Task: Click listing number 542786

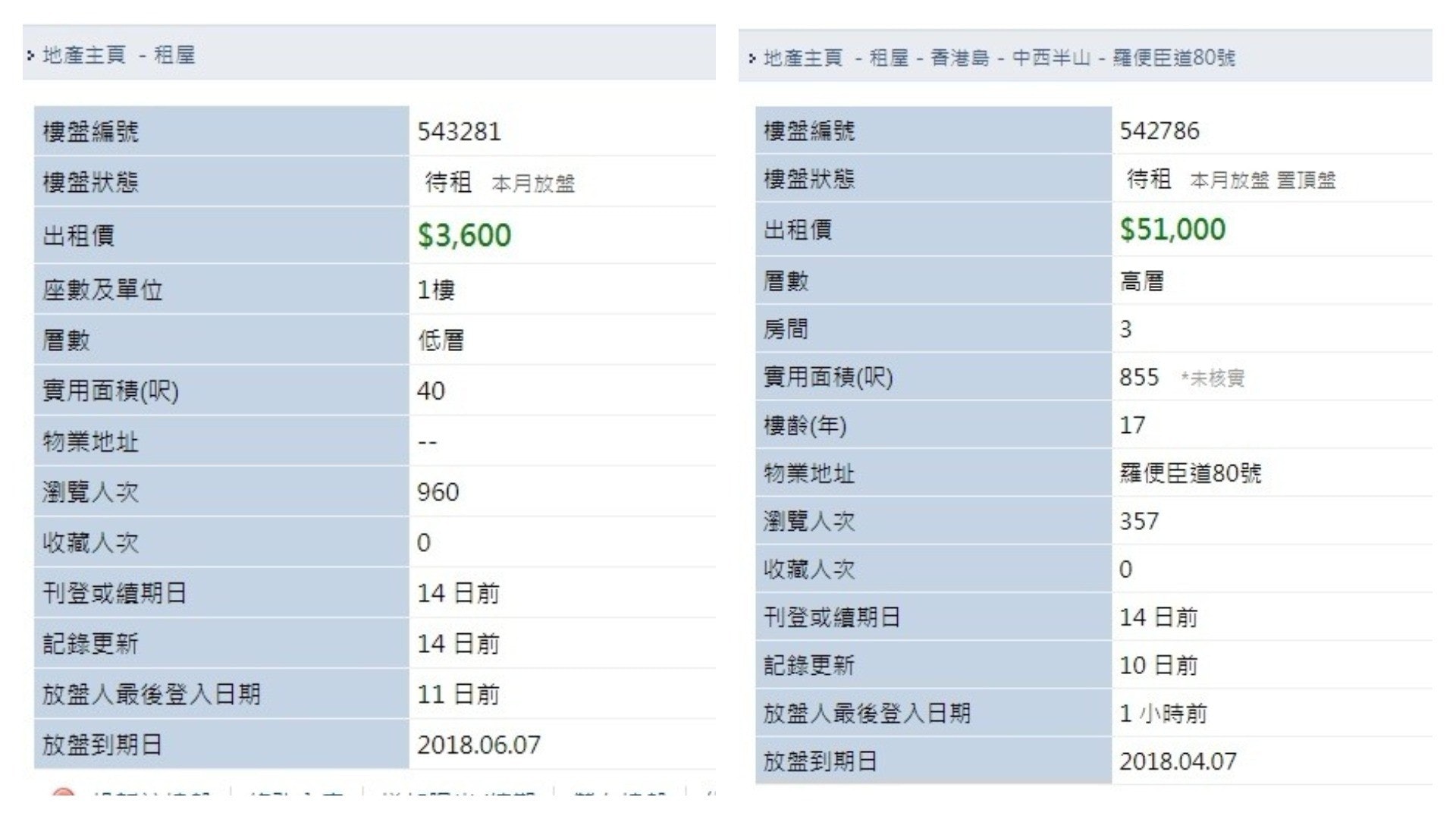Action: (1159, 131)
